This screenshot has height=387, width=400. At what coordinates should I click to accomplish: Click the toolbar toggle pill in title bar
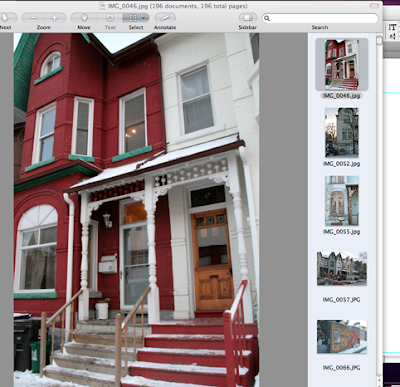pos(375,6)
